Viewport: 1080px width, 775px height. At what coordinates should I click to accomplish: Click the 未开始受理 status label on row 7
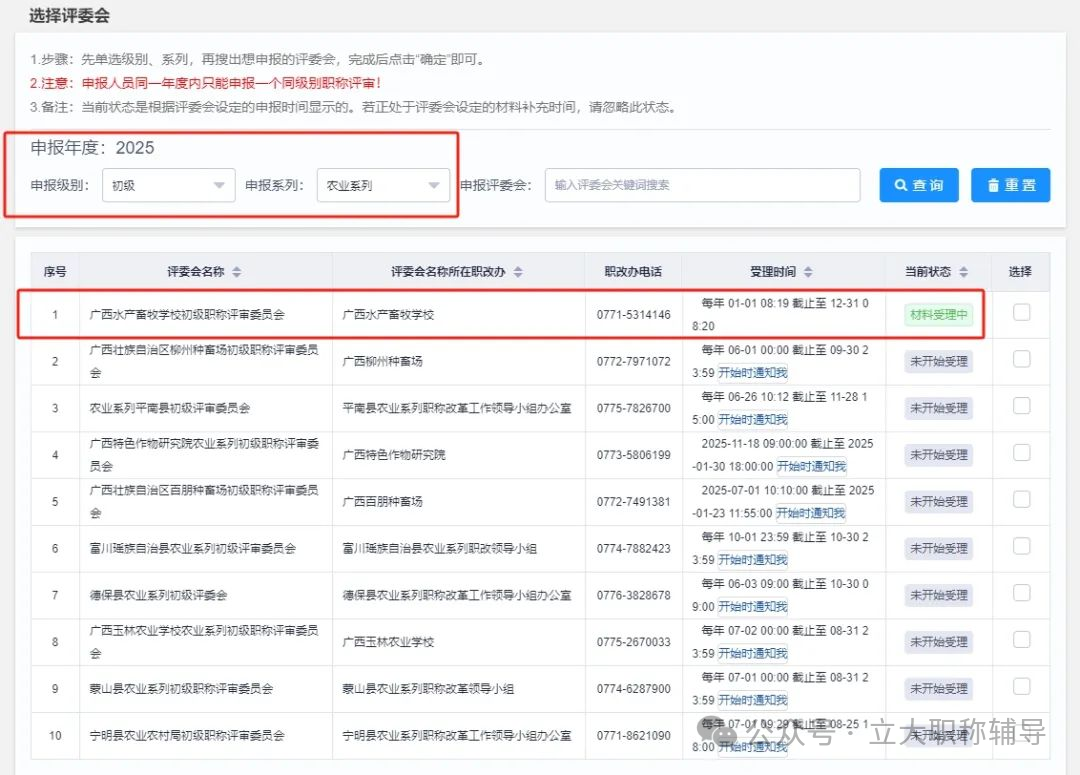tap(937, 594)
